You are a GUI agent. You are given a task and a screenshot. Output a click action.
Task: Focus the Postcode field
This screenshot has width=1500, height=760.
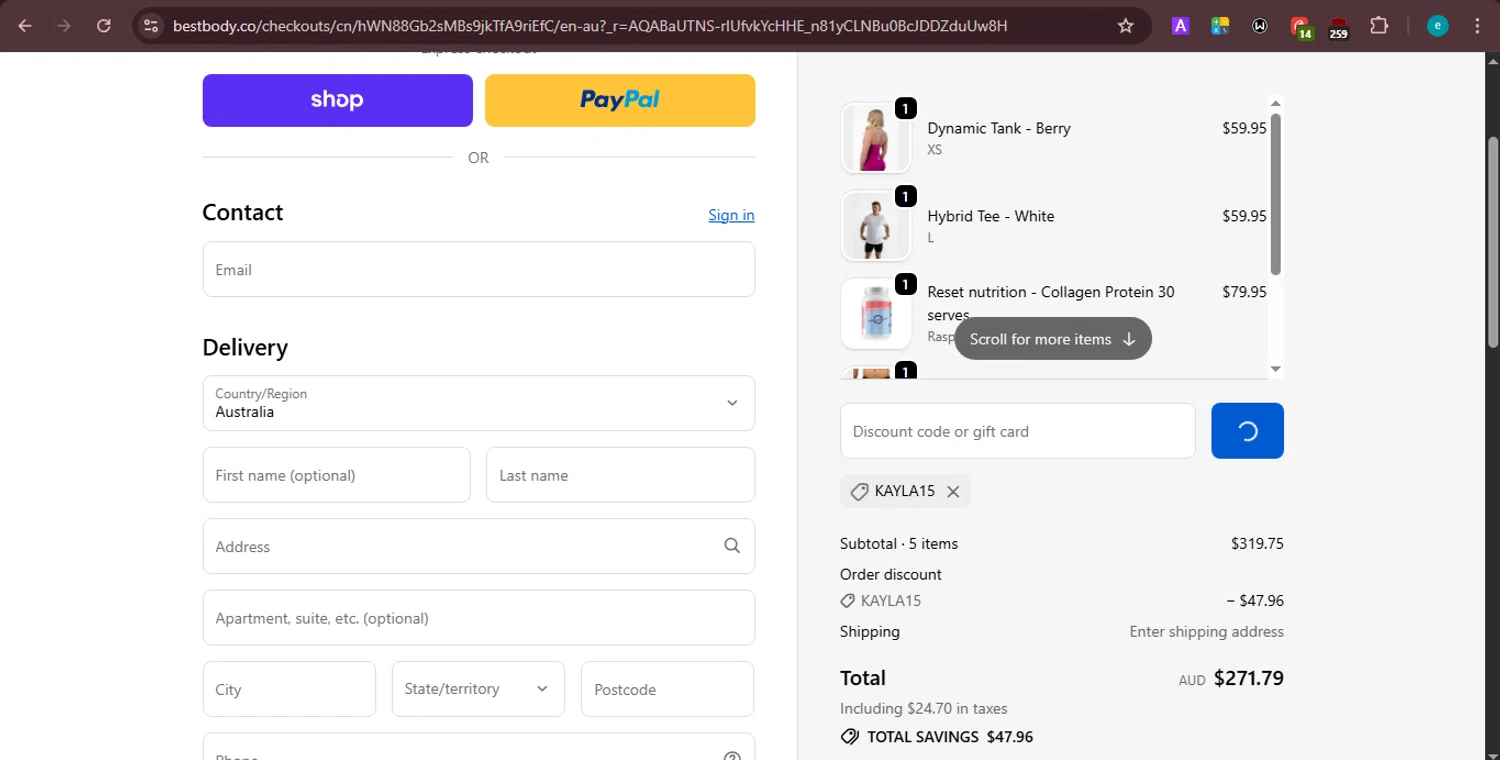pyautogui.click(x=667, y=689)
